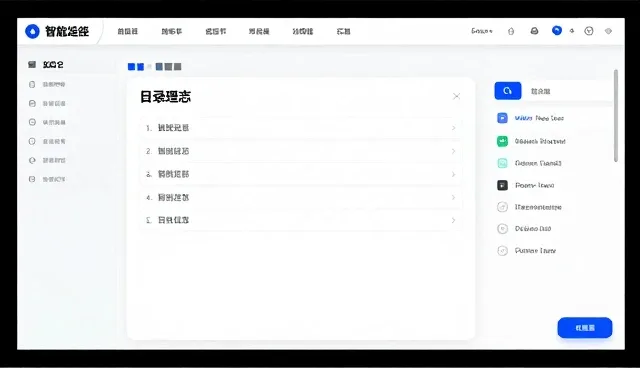Image resolution: width=640 pixels, height=368 pixels.
Task: Click the blue circular app logo
Action: 32,31
